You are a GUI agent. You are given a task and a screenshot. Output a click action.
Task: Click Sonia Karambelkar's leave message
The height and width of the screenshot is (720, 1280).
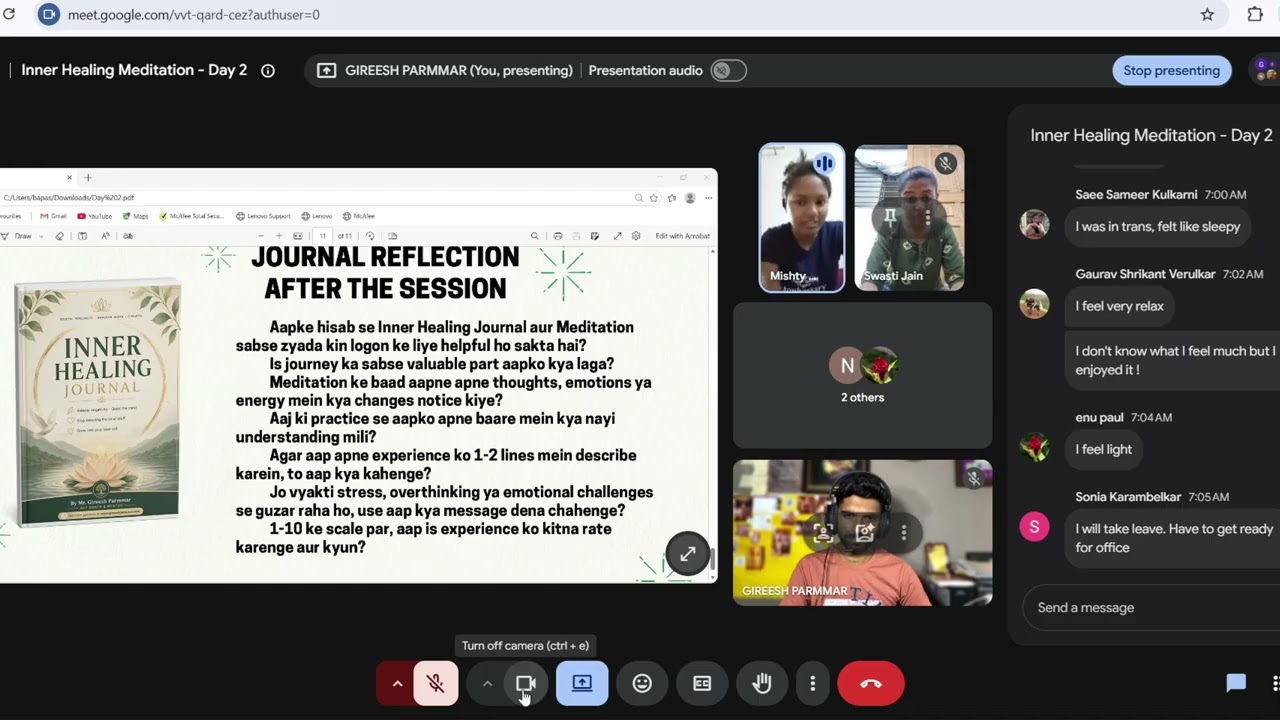(x=1173, y=538)
